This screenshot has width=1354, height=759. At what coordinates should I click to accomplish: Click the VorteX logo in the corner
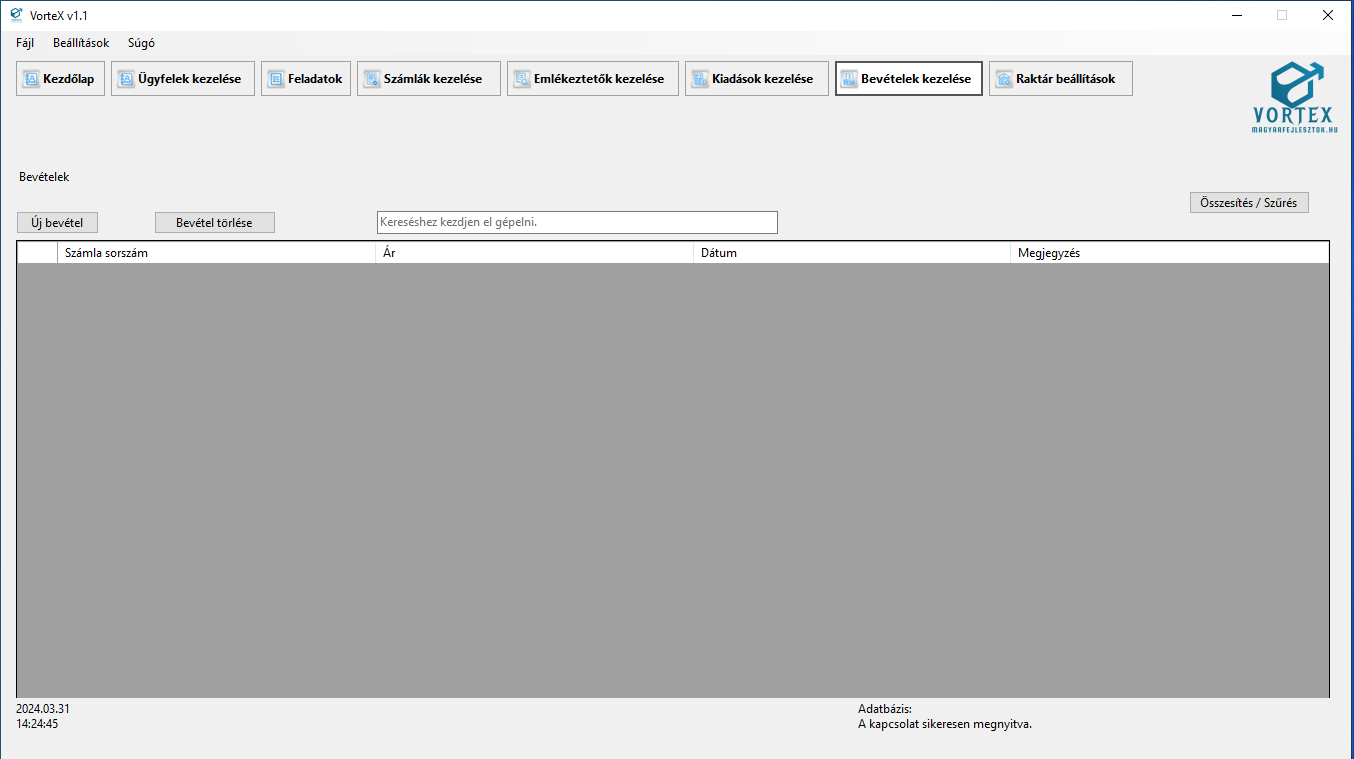coord(1294,97)
